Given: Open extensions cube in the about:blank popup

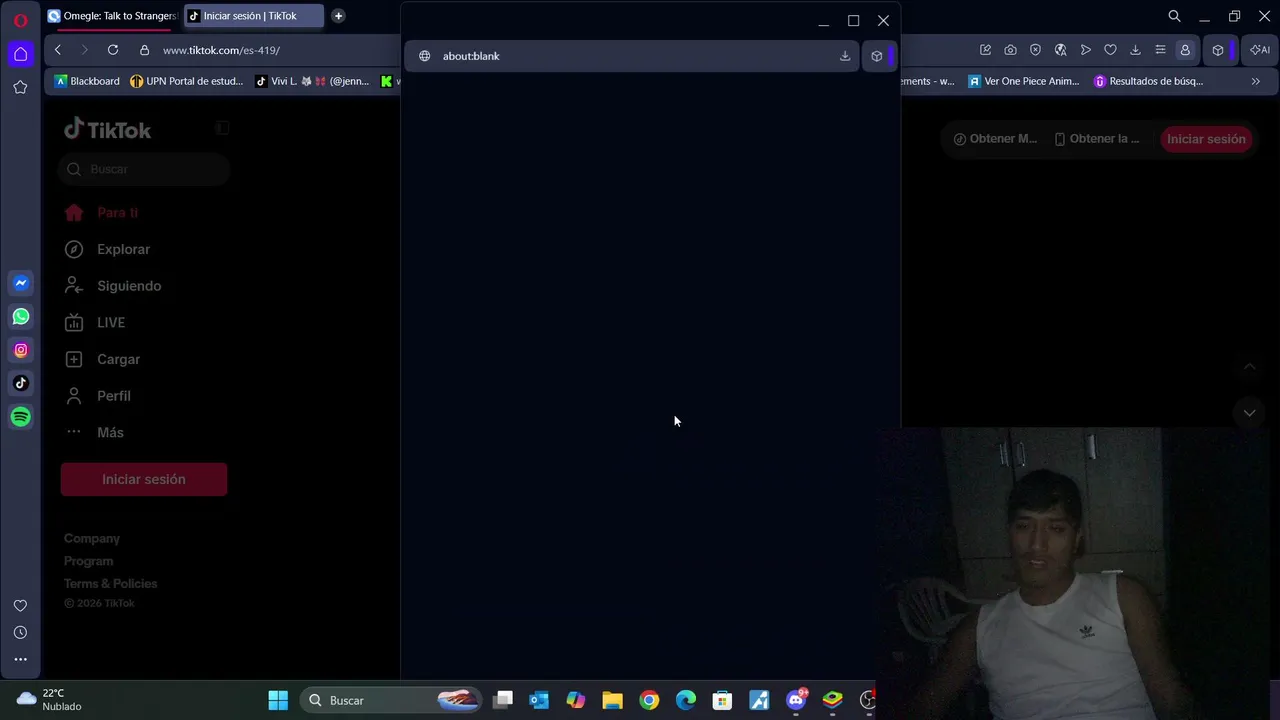Looking at the screenshot, I should point(877,56).
